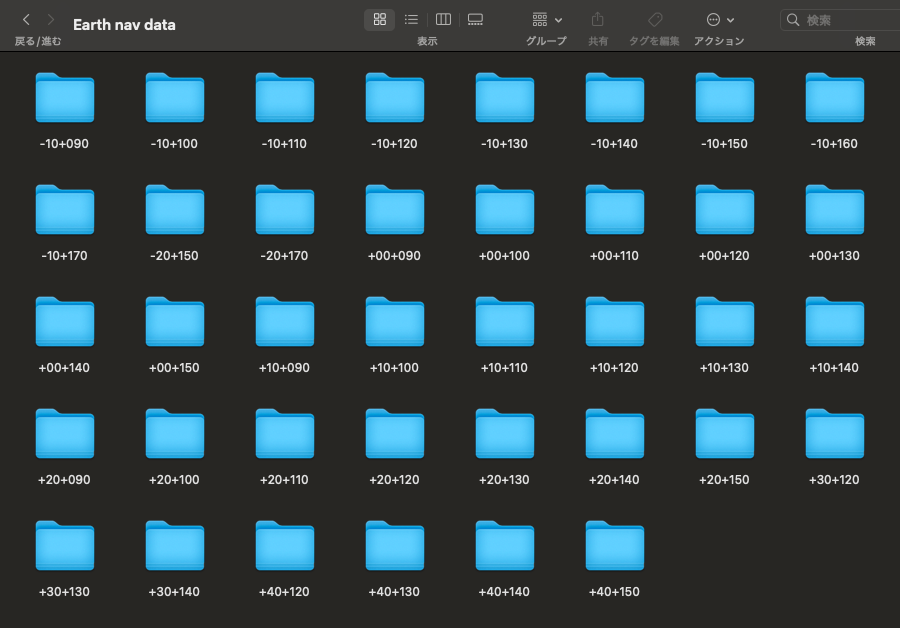Switch to column view
The width and height of the screenshot is (900, 628).
click(x=443, y=20)
